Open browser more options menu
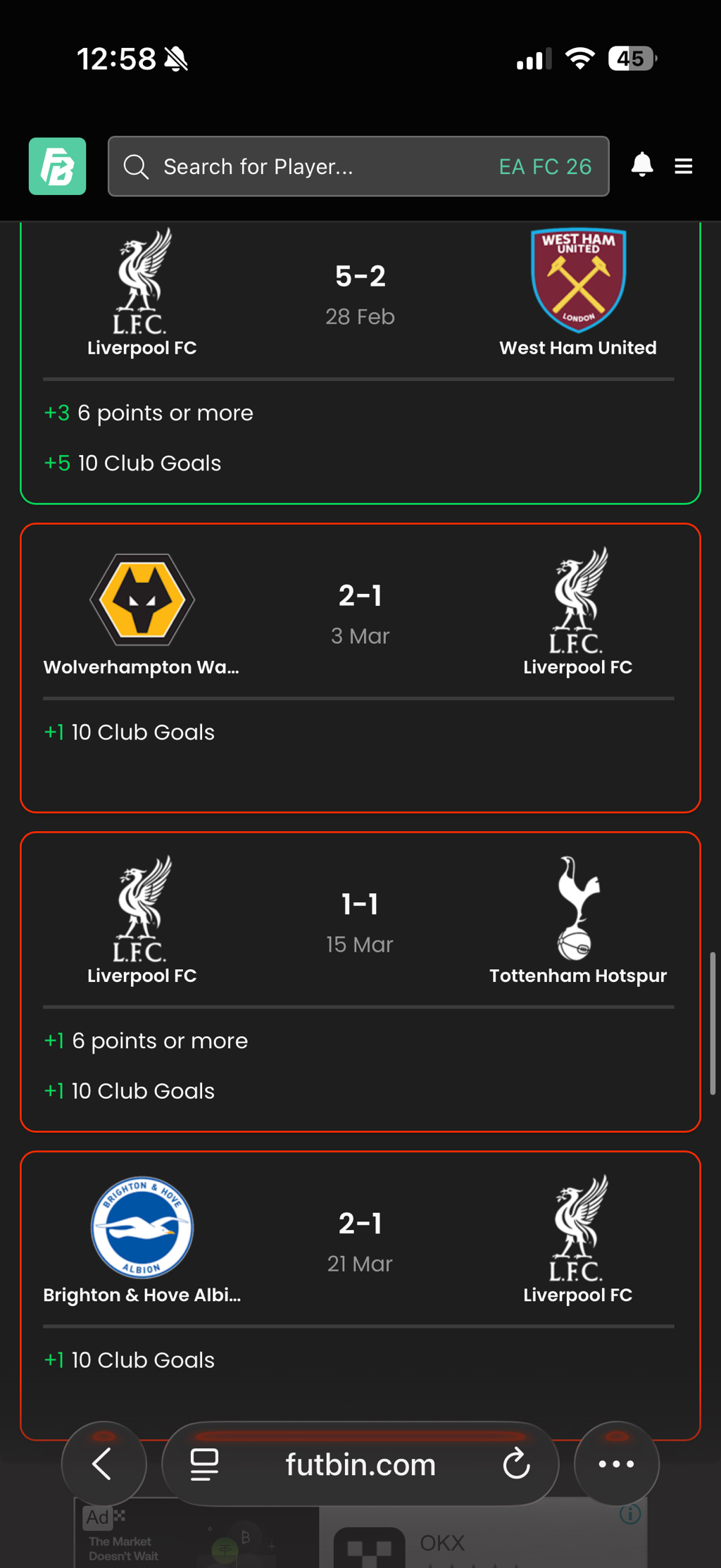 point(616,1464)
